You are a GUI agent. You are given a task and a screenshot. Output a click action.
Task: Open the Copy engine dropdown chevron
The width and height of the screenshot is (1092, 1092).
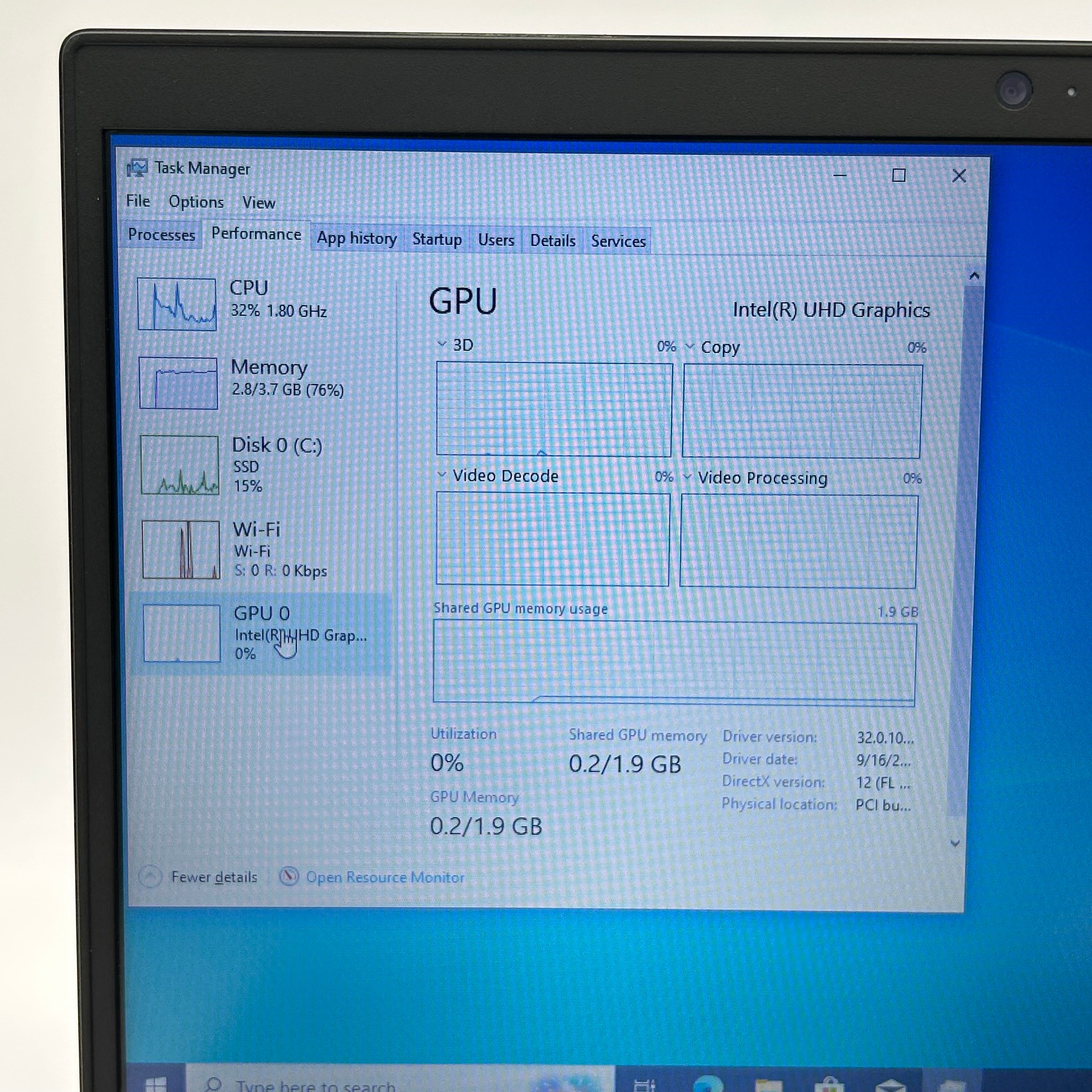(689, 346)
